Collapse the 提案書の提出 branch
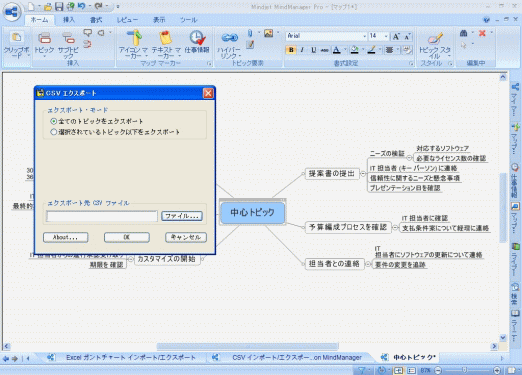The image size is (522, 375). point(363,174)
